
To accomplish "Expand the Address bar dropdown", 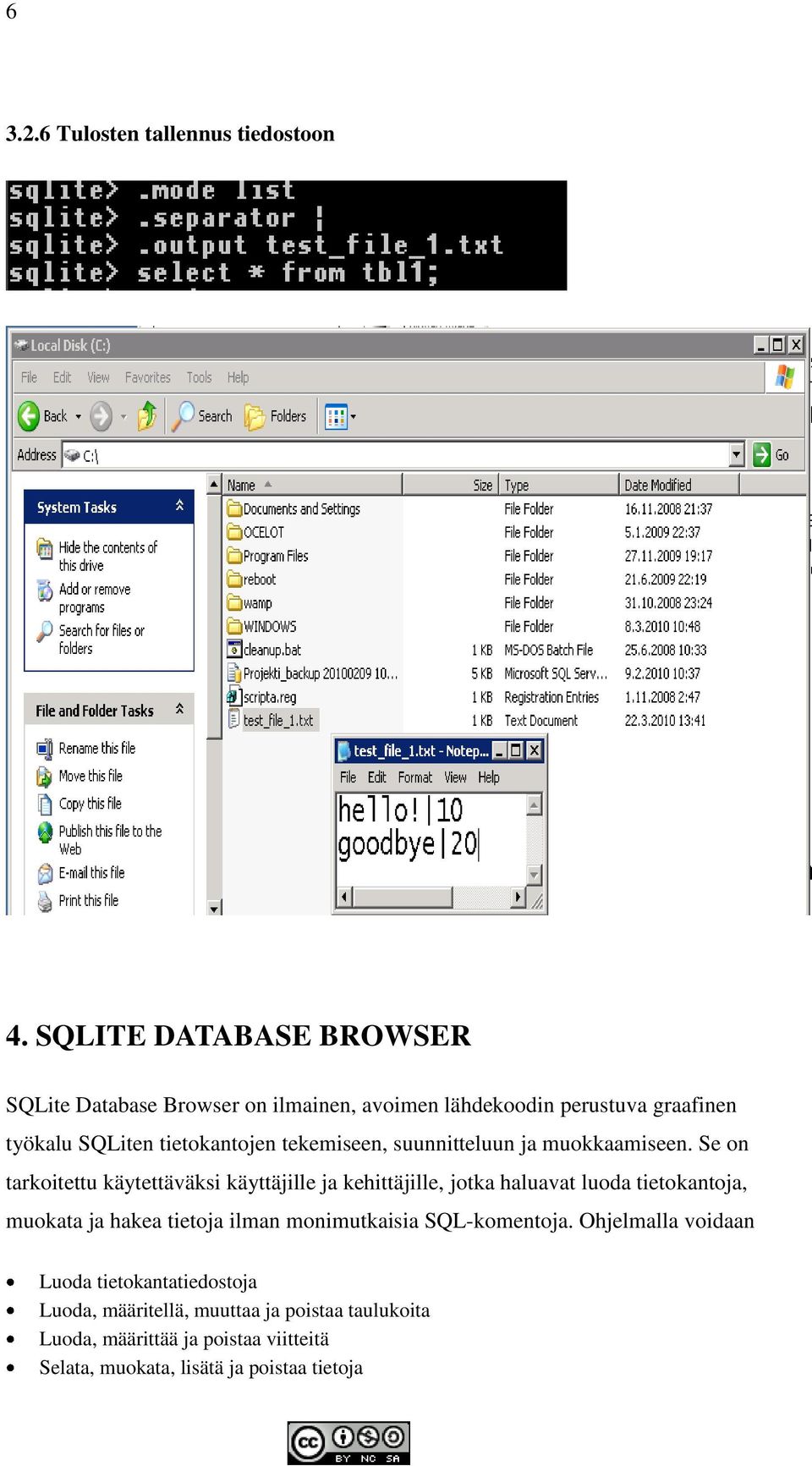I will point(737,455).
